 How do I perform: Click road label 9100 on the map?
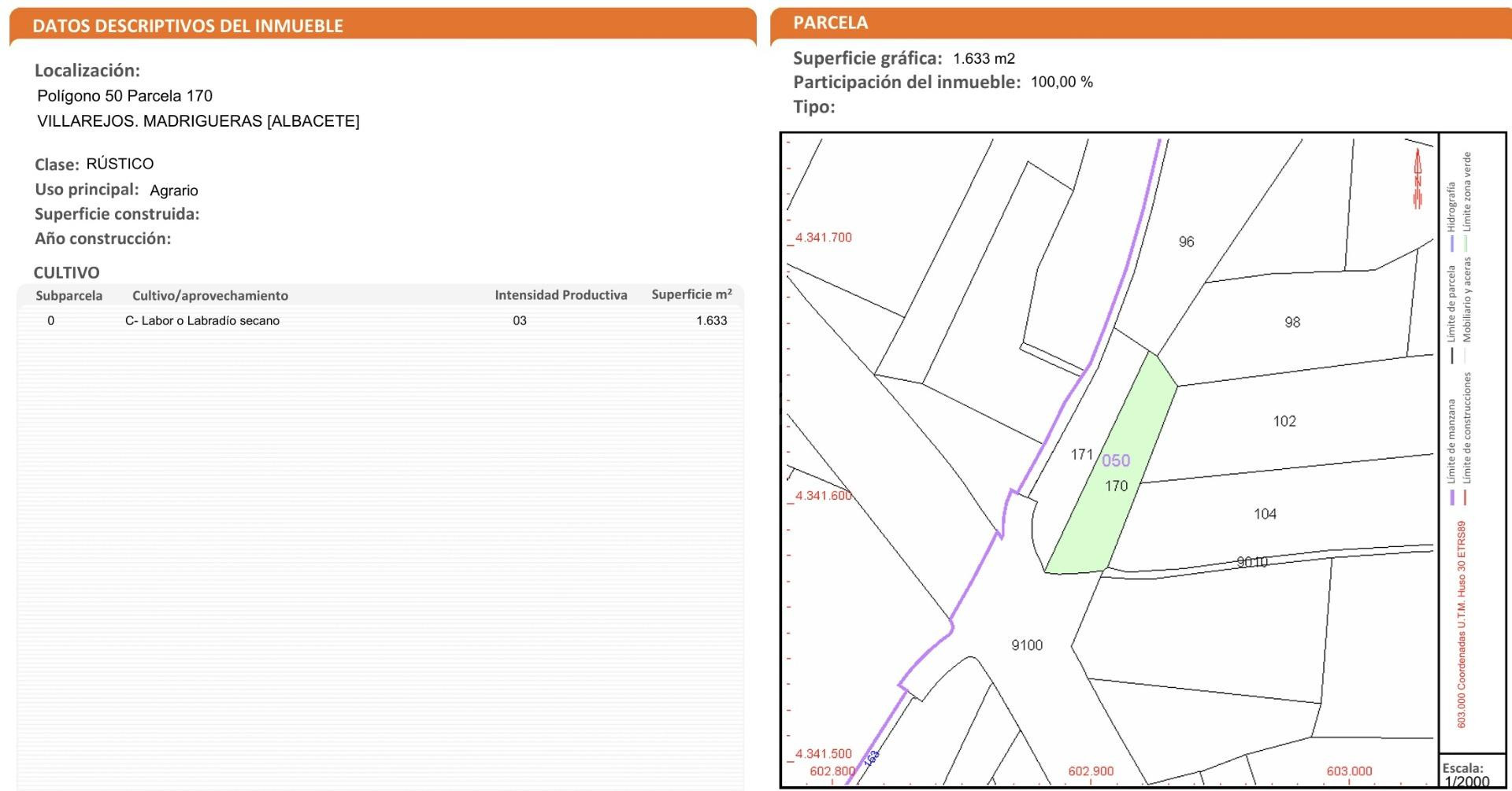(1027, 645)
